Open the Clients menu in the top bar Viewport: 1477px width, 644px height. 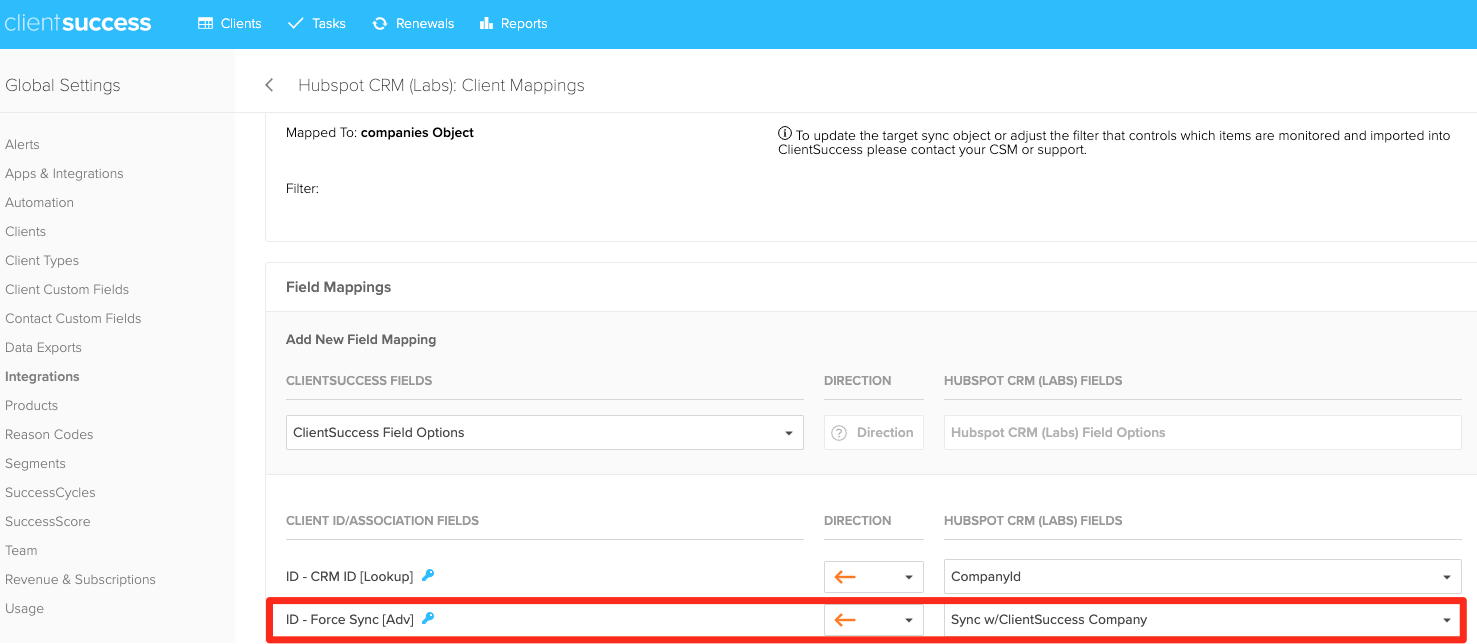click(x=230, y=23)
